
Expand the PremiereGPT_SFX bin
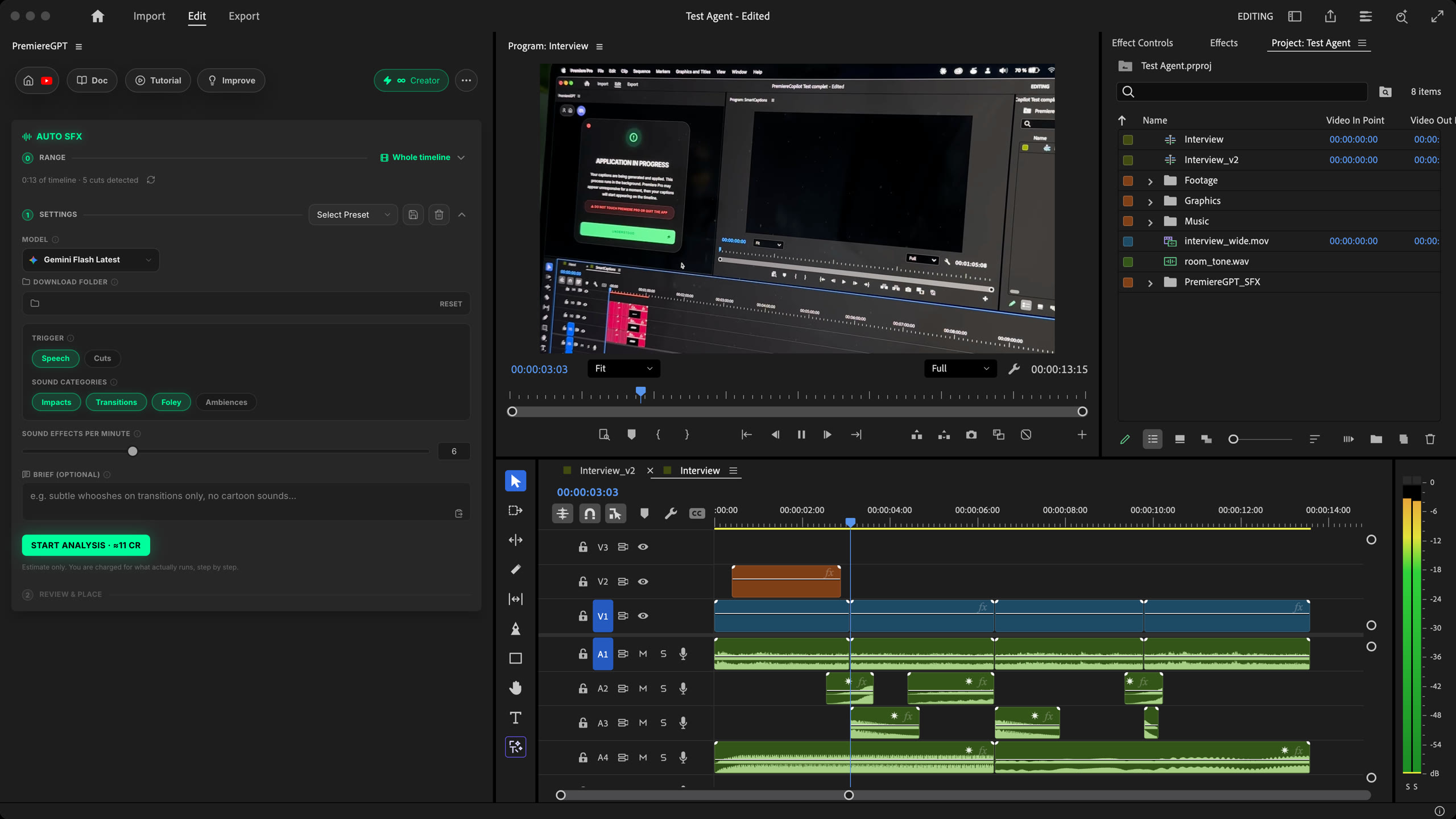click(x=1150, y=283)
